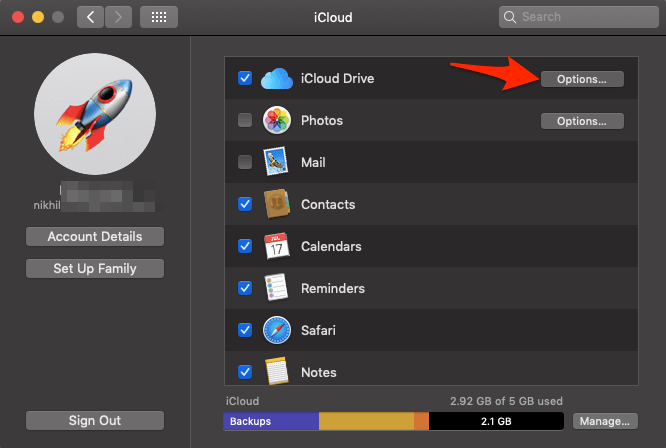Image resolution: width=666 pixels, height=448 pixels.
Task: Click the Safari compass icon
Action: point(277,330)
